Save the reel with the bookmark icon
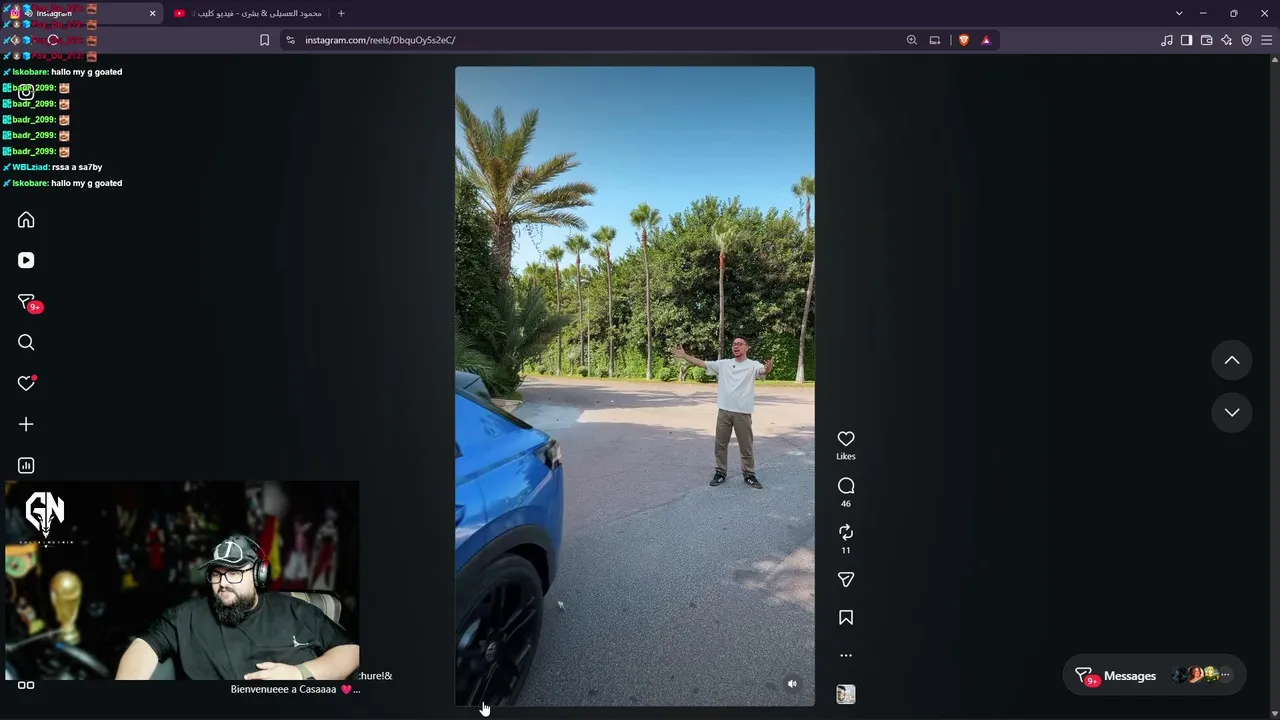Screen dimensions: 1280x720 click(x=846, y=618)
